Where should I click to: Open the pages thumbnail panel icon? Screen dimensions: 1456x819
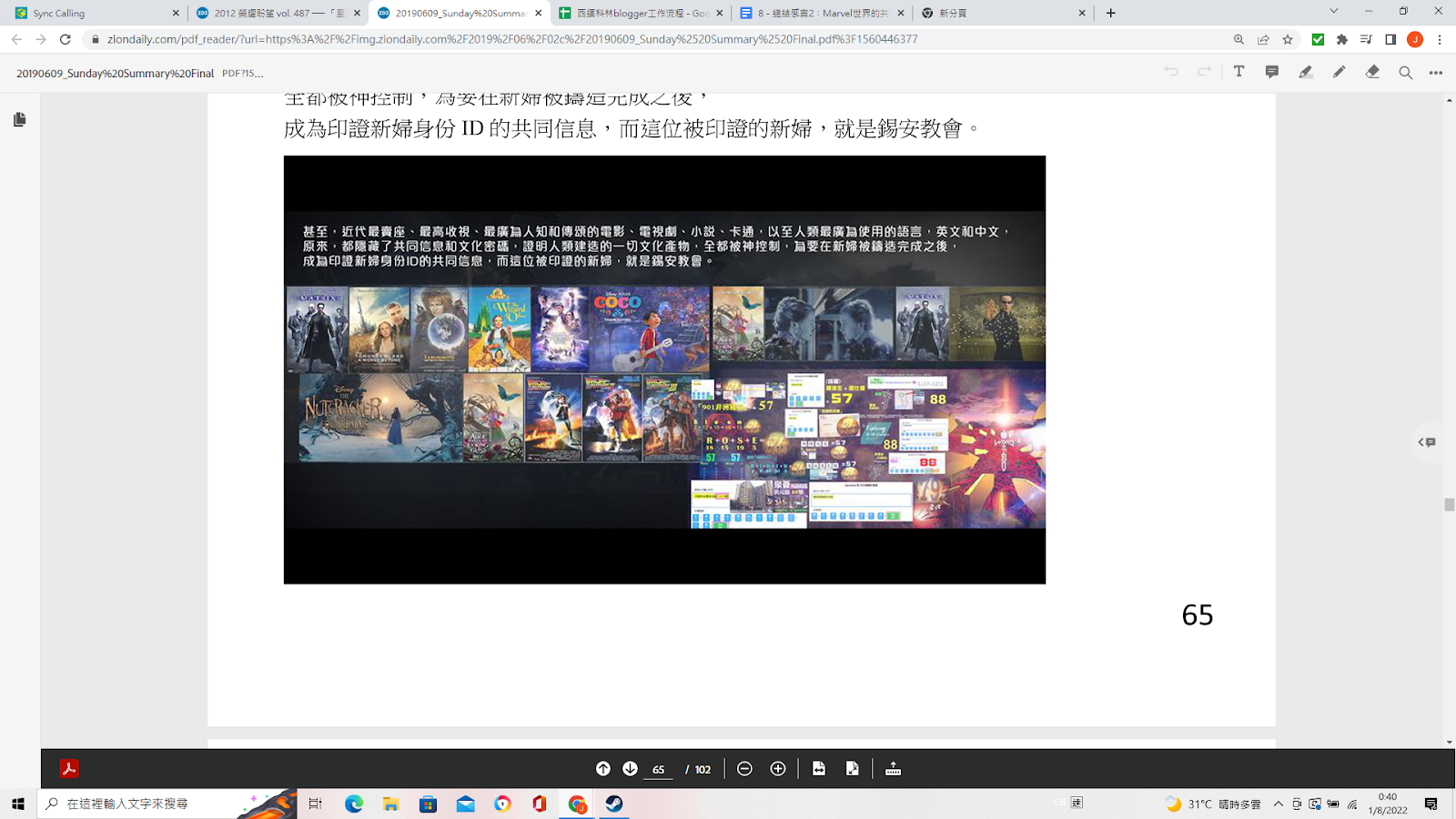pos(19,119)
